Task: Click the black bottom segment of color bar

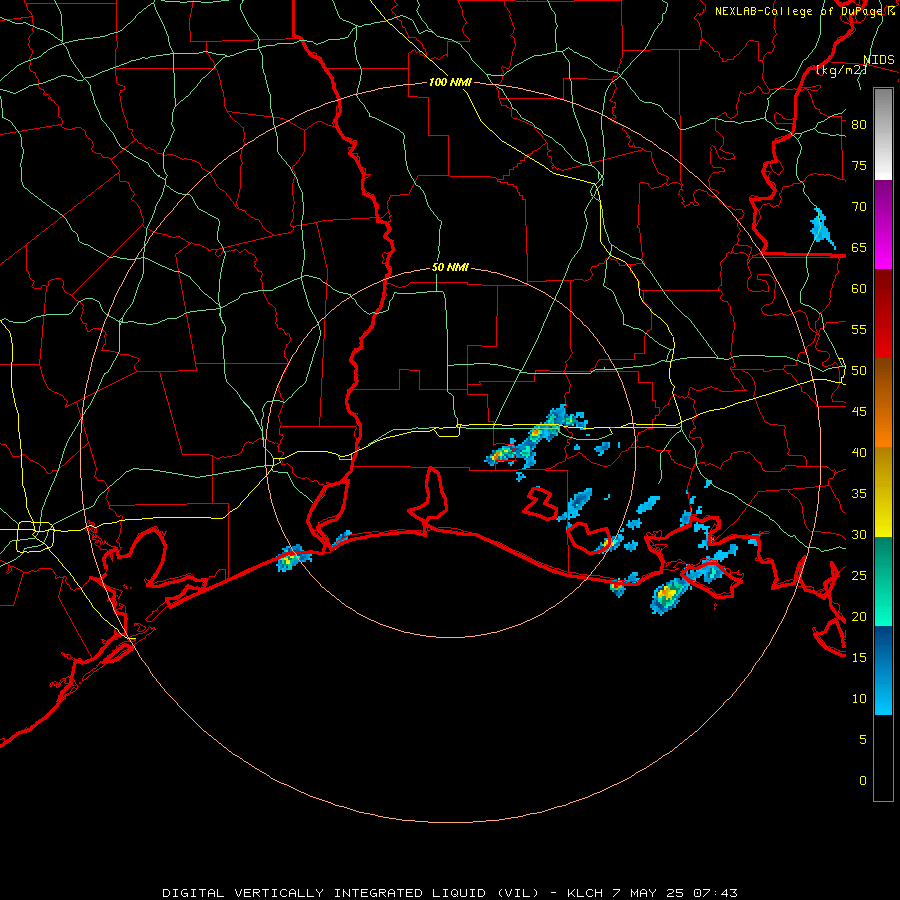Action: tap(883, 758)
